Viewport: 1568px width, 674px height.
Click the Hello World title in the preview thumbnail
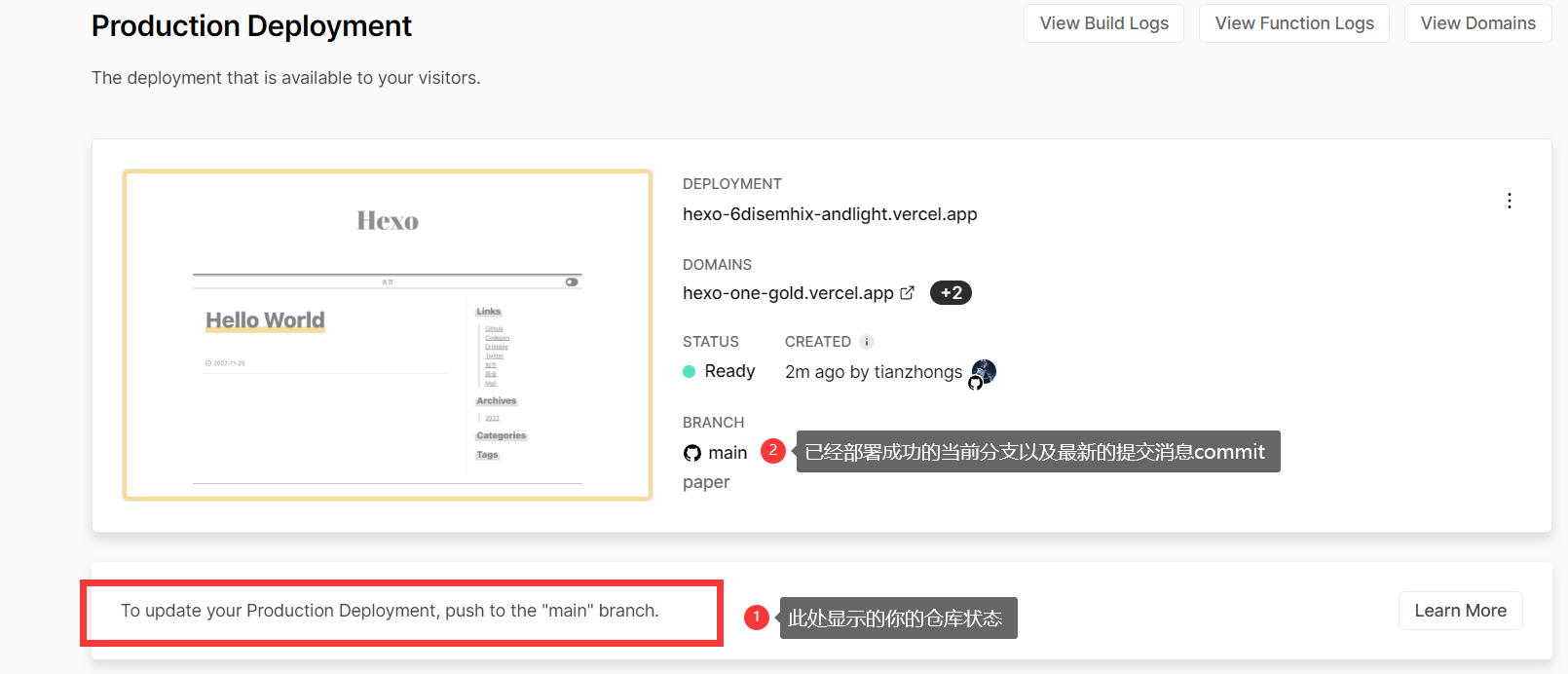[265, 320]
